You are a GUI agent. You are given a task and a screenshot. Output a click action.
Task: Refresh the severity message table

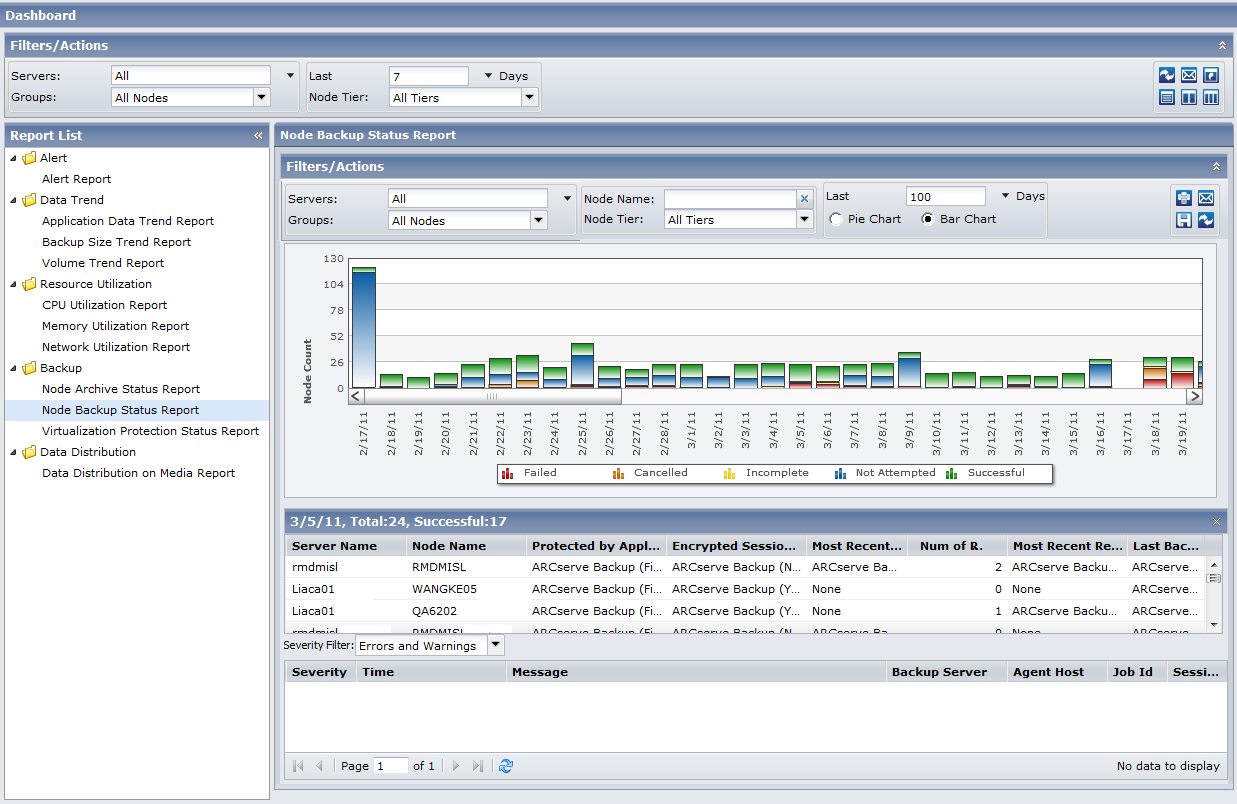(x=506, y=765)
